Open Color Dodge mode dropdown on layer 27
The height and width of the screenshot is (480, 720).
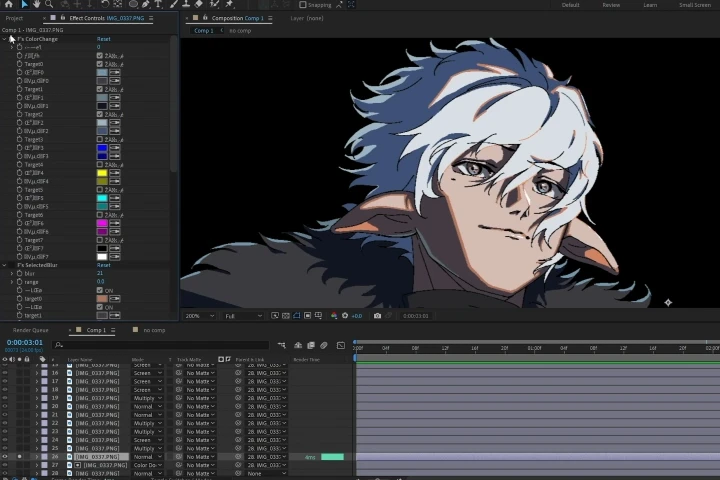tap(147, 465)
